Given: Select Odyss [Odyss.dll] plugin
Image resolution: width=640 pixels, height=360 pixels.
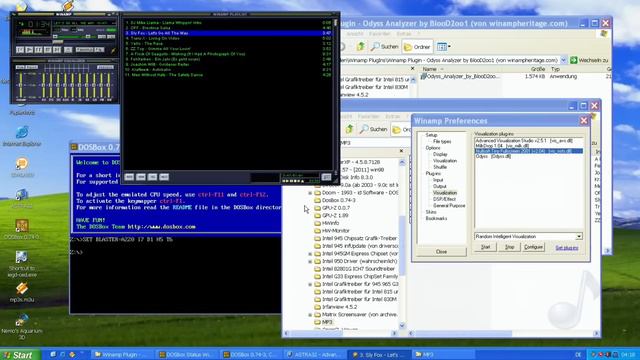Looking at the screenshot, I should click(x=529, y=156).
